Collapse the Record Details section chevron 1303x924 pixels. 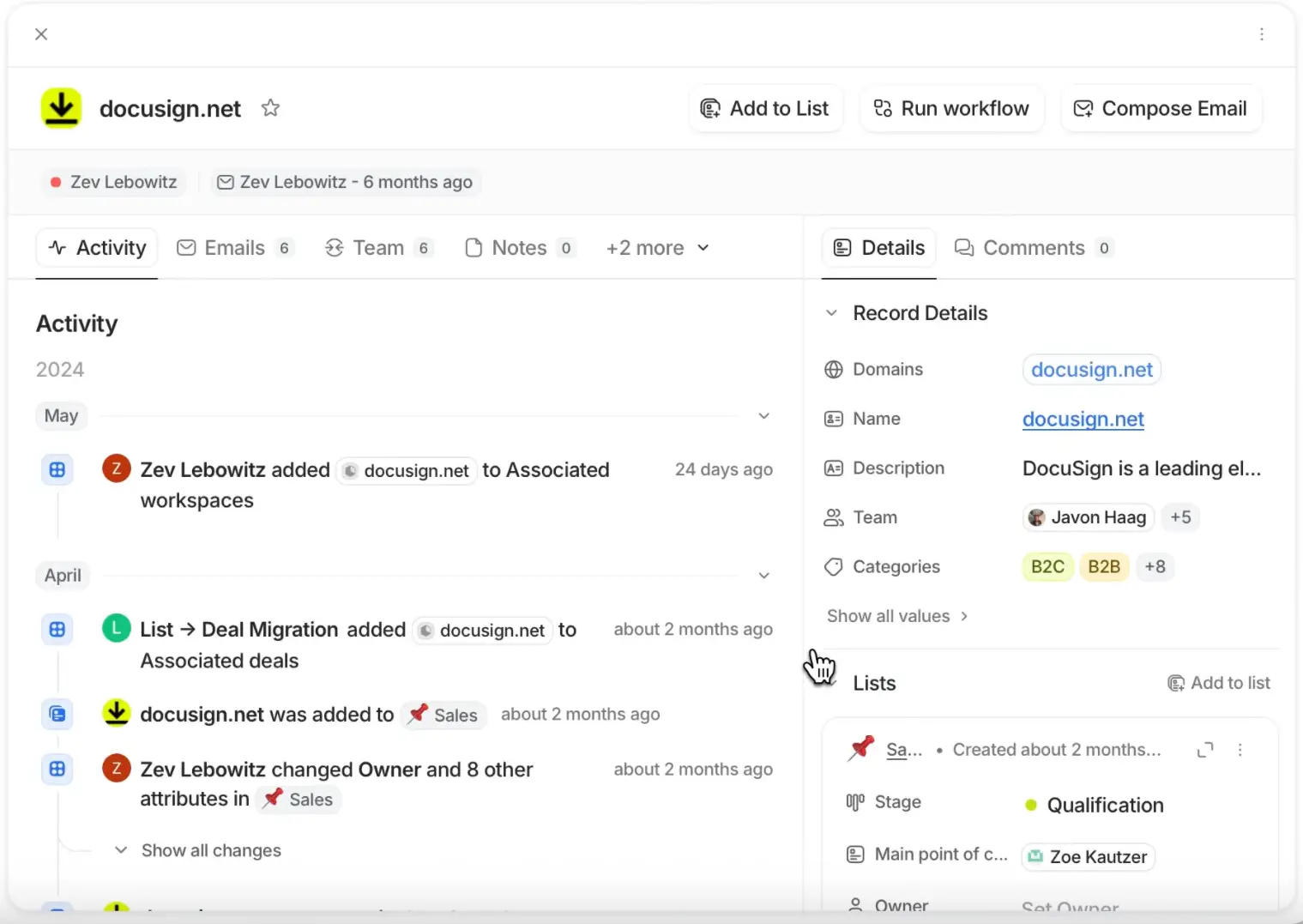[831, 313]
